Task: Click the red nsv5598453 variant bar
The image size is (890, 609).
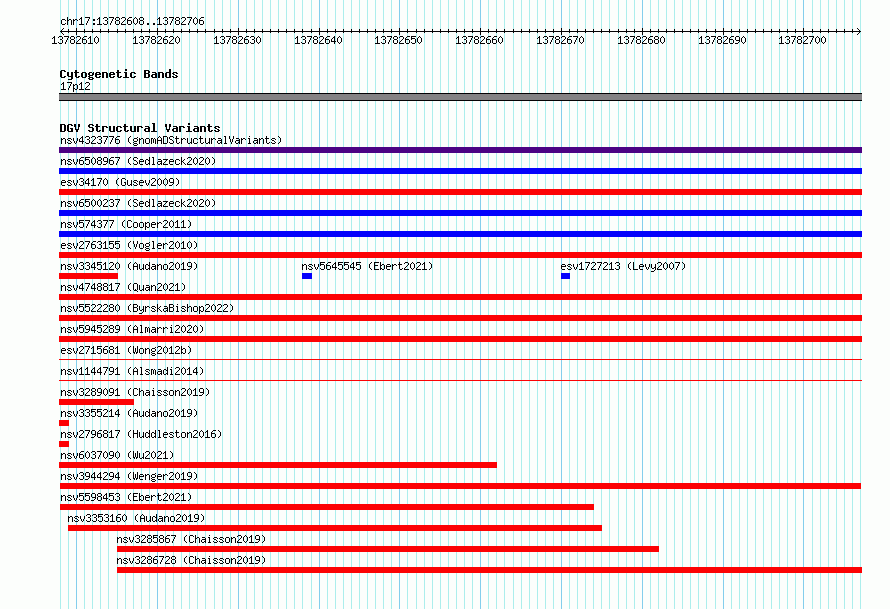Action: [326, 507]
